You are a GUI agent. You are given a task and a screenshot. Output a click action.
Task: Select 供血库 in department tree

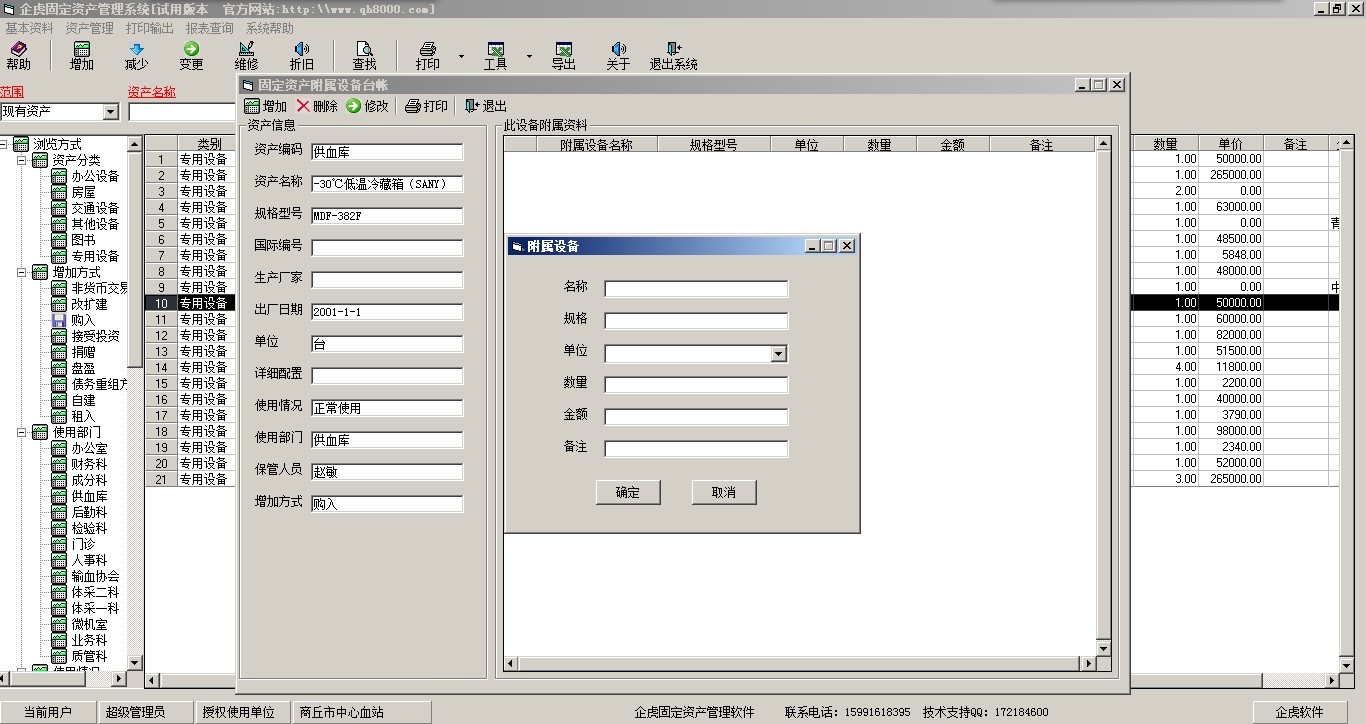click(x=89, y=496)
